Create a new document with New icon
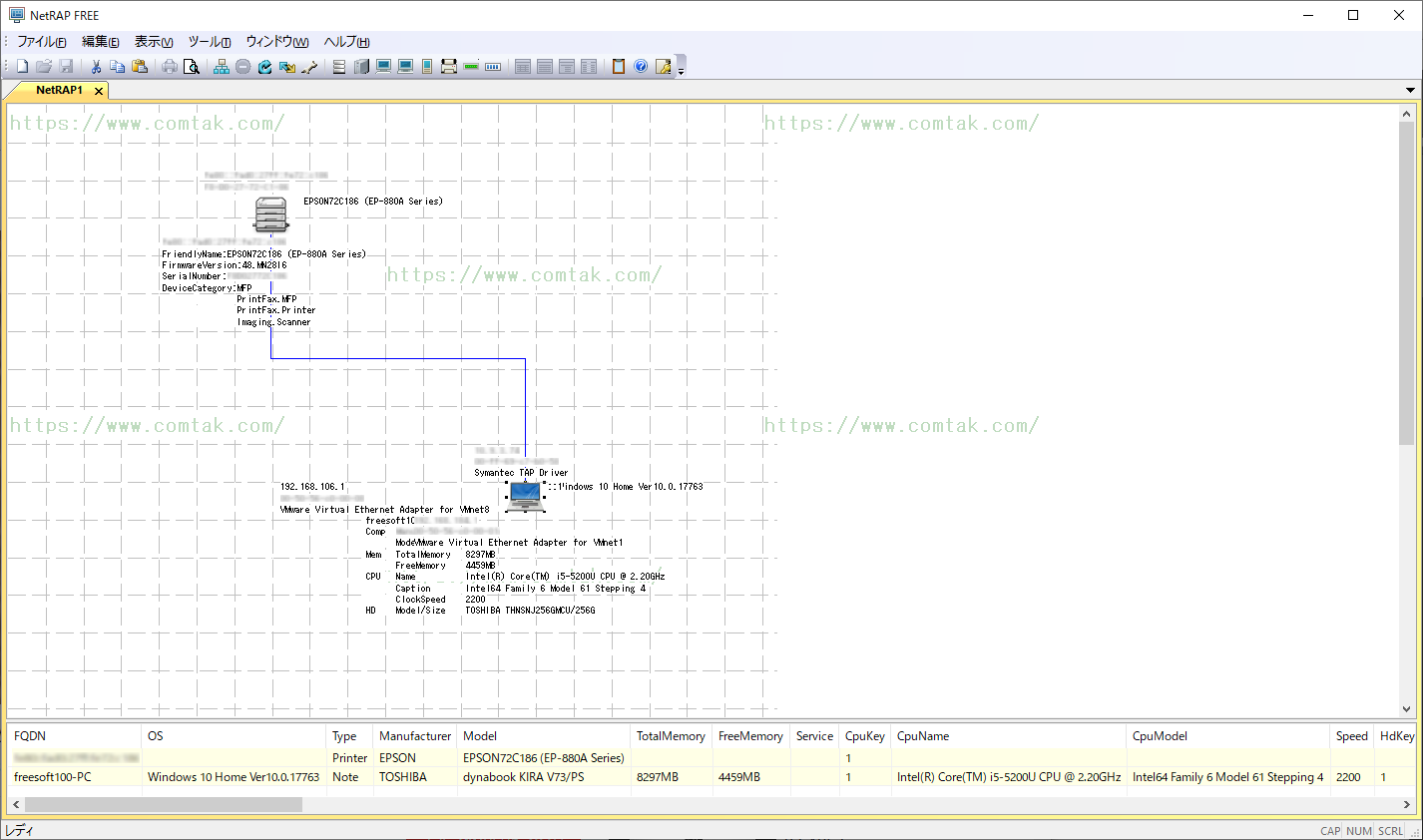Screen dimensions: 1423x840 click(x=22, y=66)
